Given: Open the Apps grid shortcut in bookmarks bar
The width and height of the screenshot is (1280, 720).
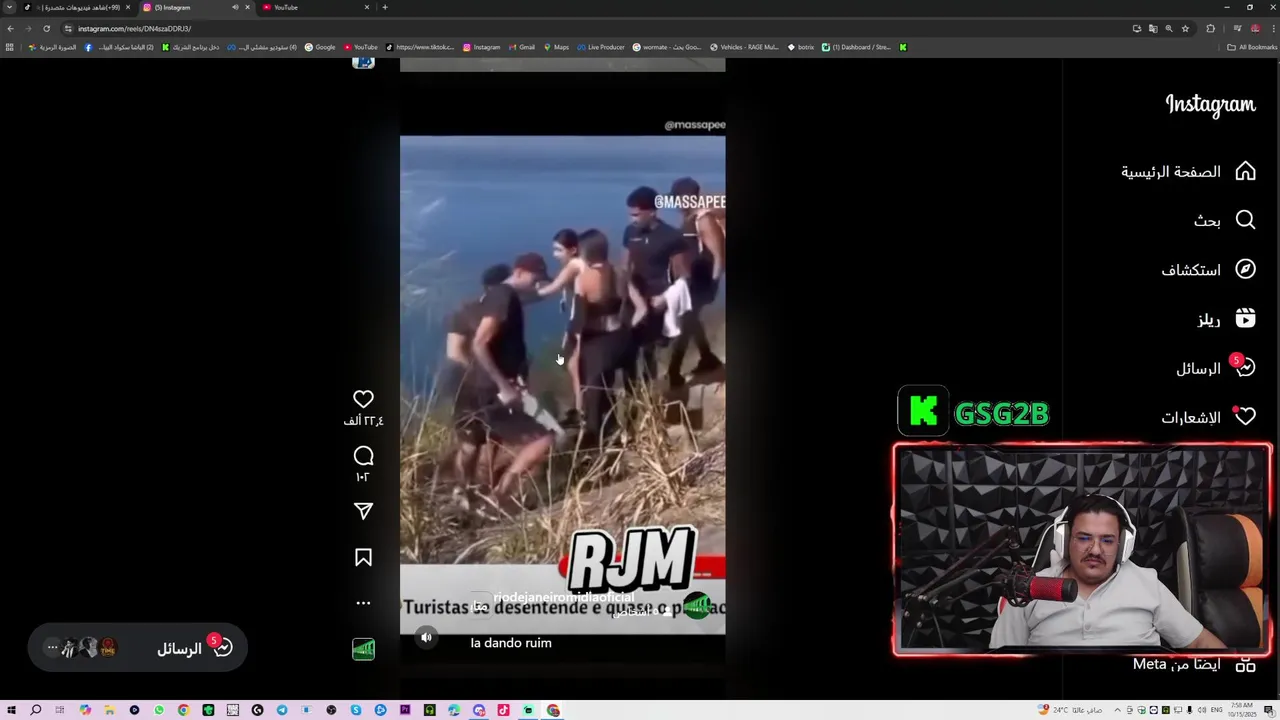Looking at the screenshot, I should (10, 47).
